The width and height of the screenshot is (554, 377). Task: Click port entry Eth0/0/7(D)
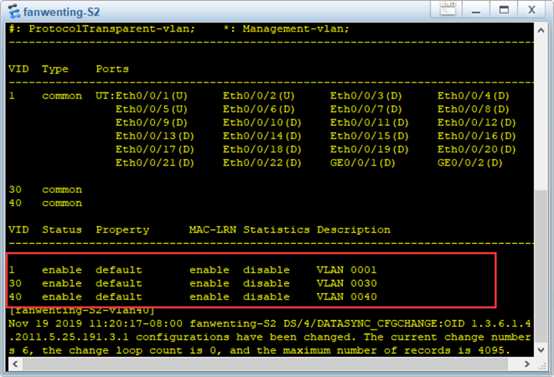pyautogui.click(x=366, y=109)
